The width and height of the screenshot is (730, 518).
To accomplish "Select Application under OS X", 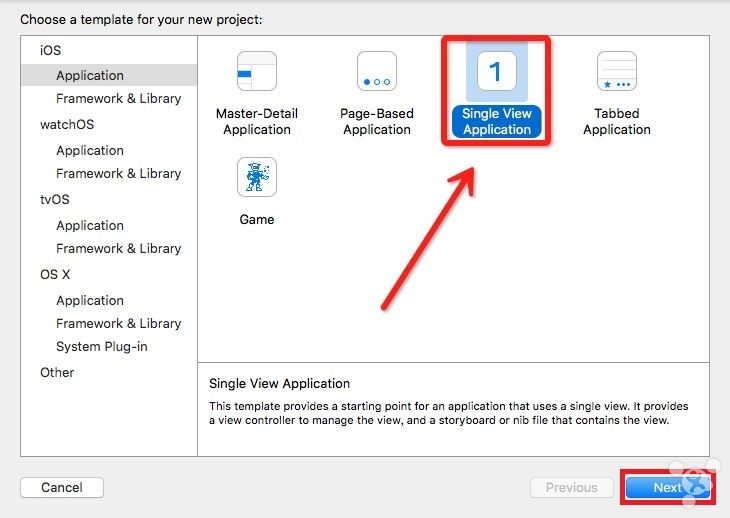I will [x=90, y=300].
